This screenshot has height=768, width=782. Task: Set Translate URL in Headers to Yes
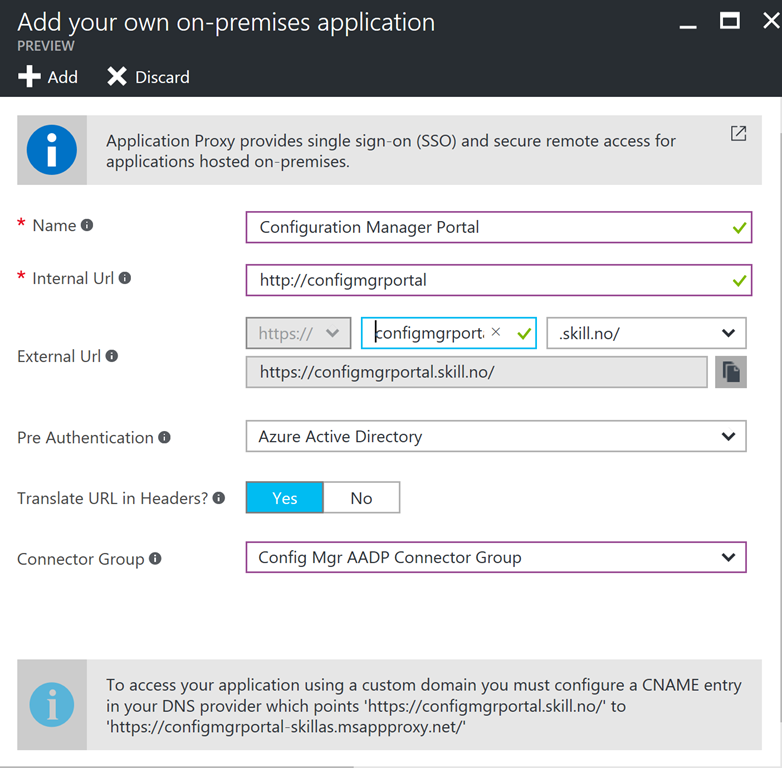click(x=285, y=498)
